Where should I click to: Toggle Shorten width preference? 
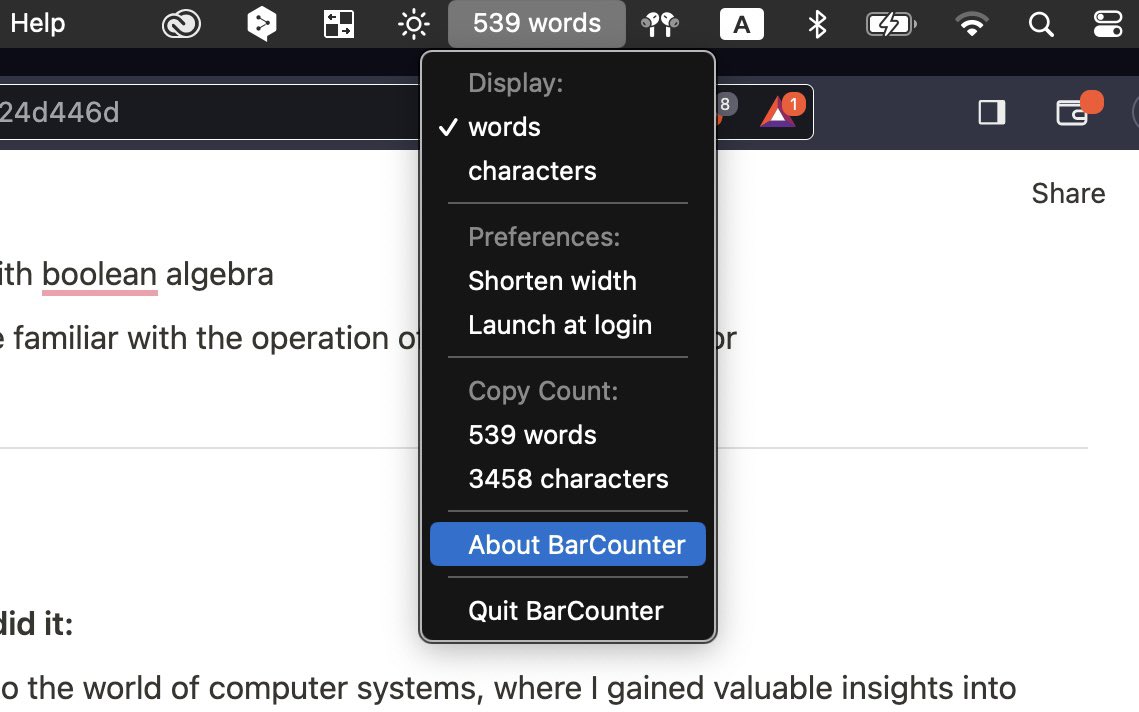(568, 281)
